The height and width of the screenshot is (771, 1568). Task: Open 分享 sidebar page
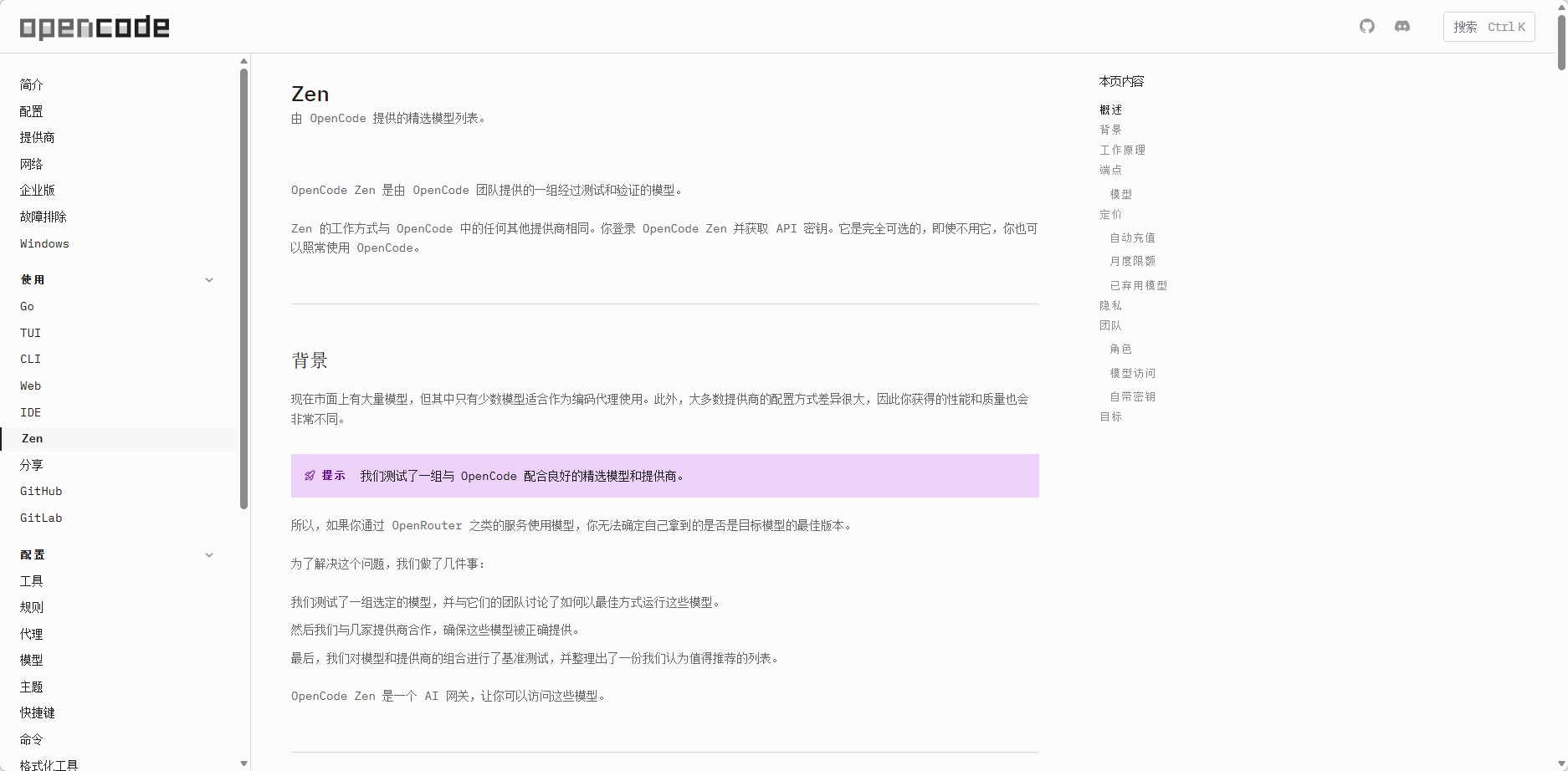point(32,465)
